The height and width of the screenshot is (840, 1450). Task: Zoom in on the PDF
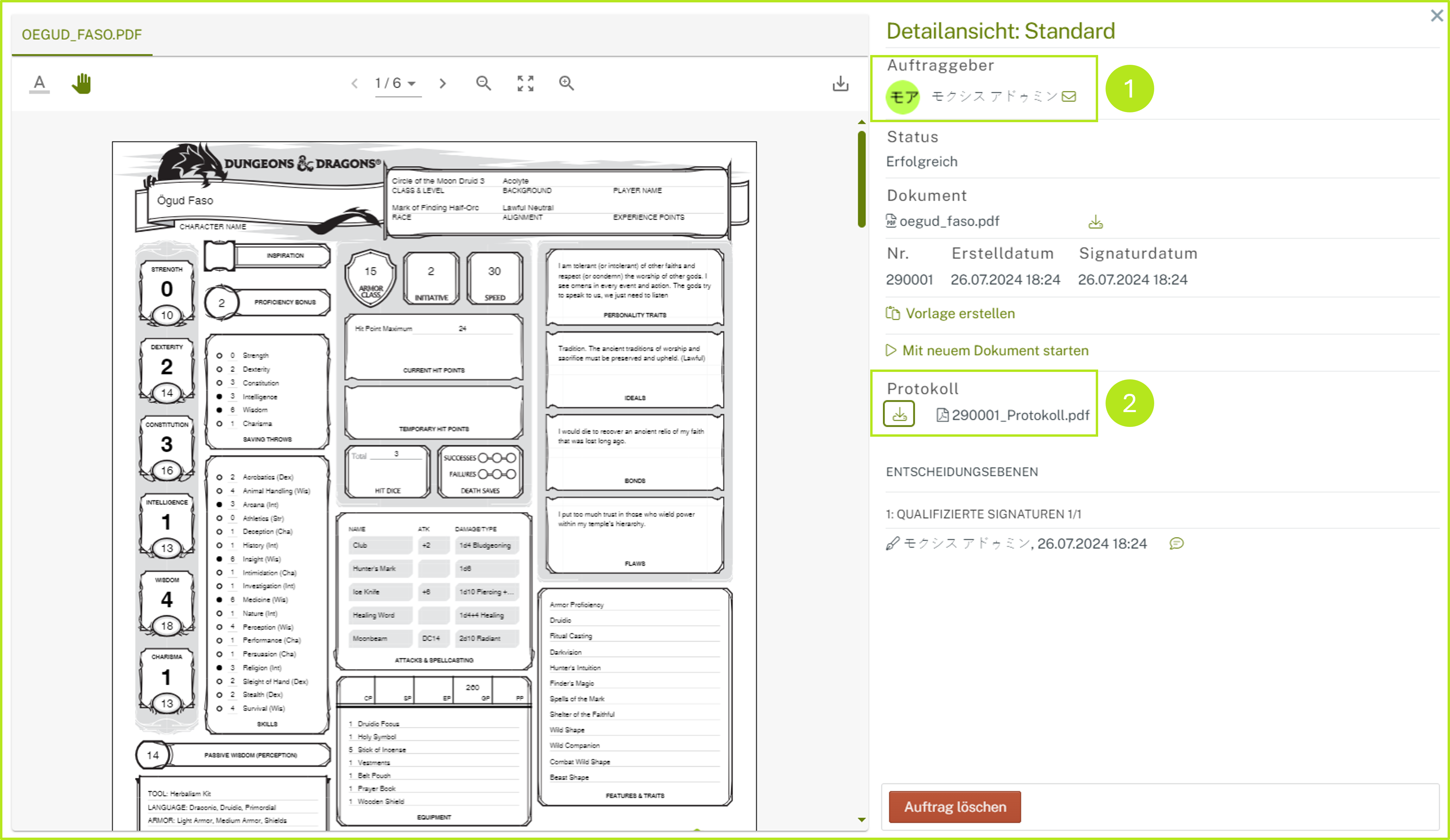pyautogui.click(x=566, y=83)
